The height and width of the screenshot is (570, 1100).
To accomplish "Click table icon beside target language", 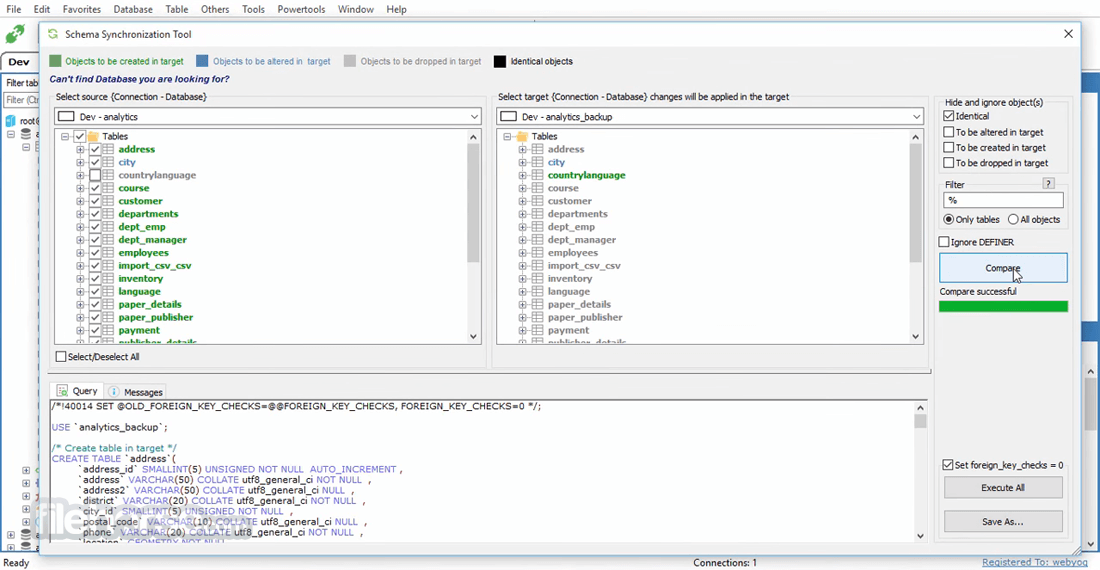I will [x=537, y=292].
